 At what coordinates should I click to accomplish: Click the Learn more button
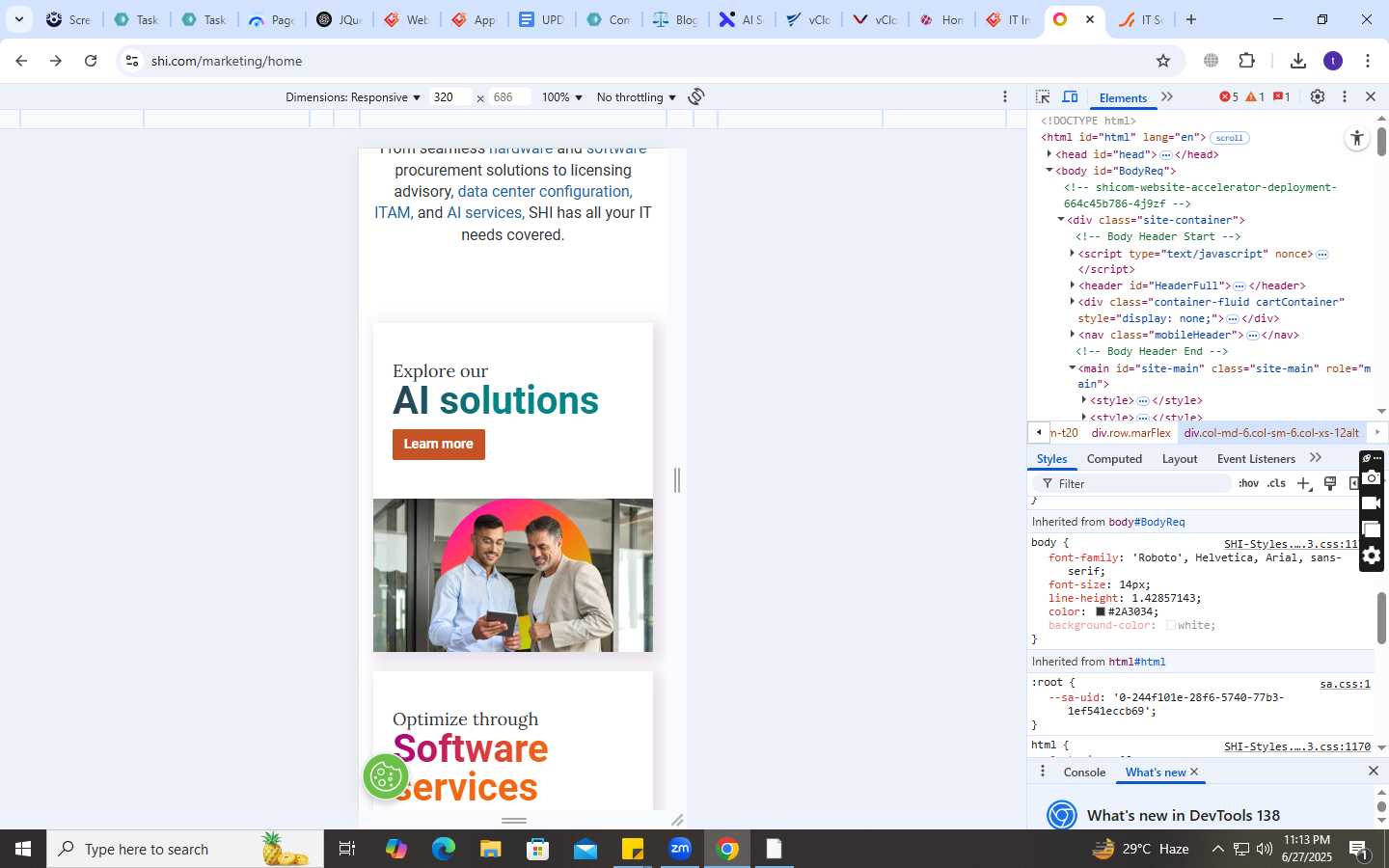[x=439, y=445]
